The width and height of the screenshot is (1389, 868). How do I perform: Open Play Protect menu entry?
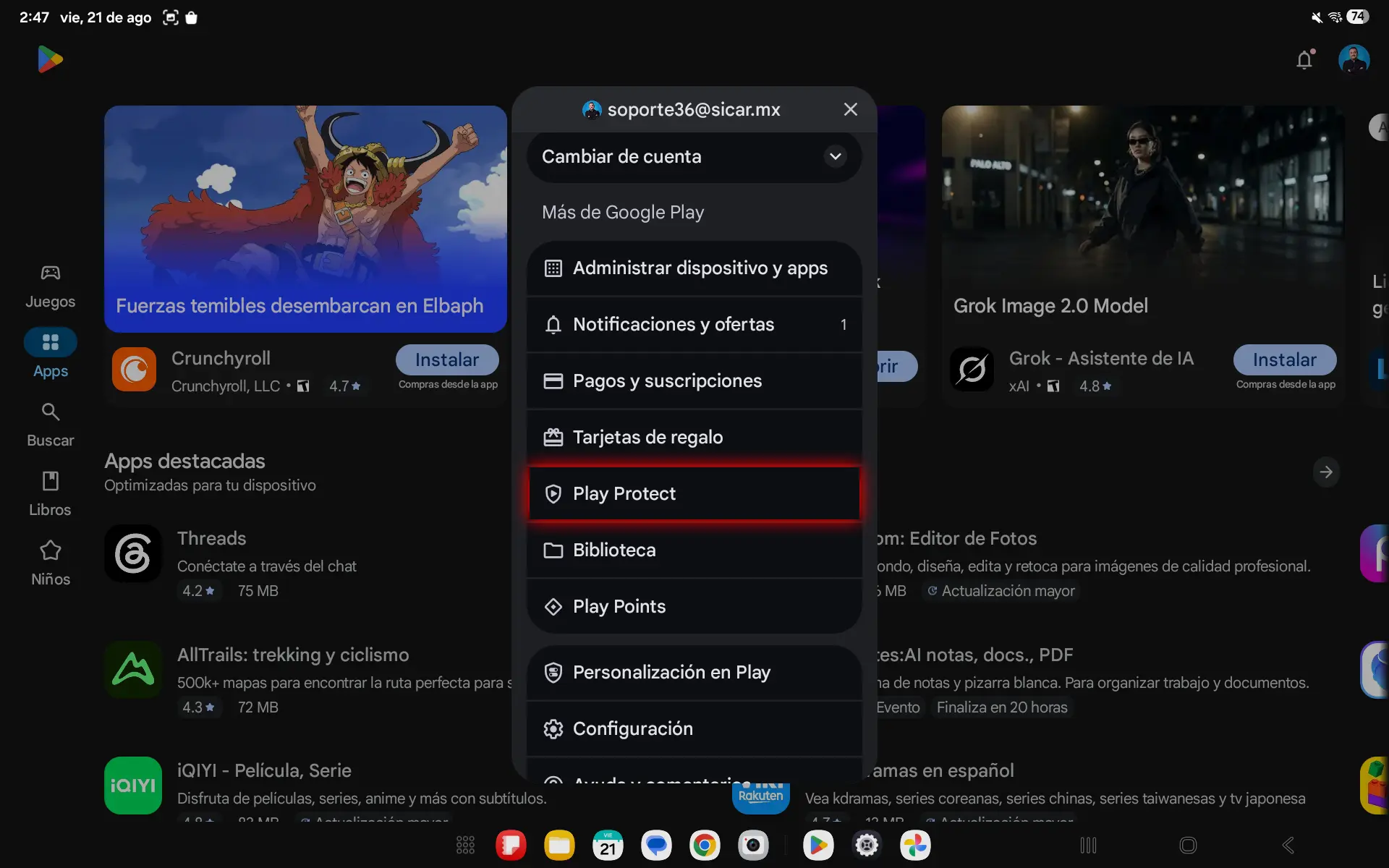point(694,493)
